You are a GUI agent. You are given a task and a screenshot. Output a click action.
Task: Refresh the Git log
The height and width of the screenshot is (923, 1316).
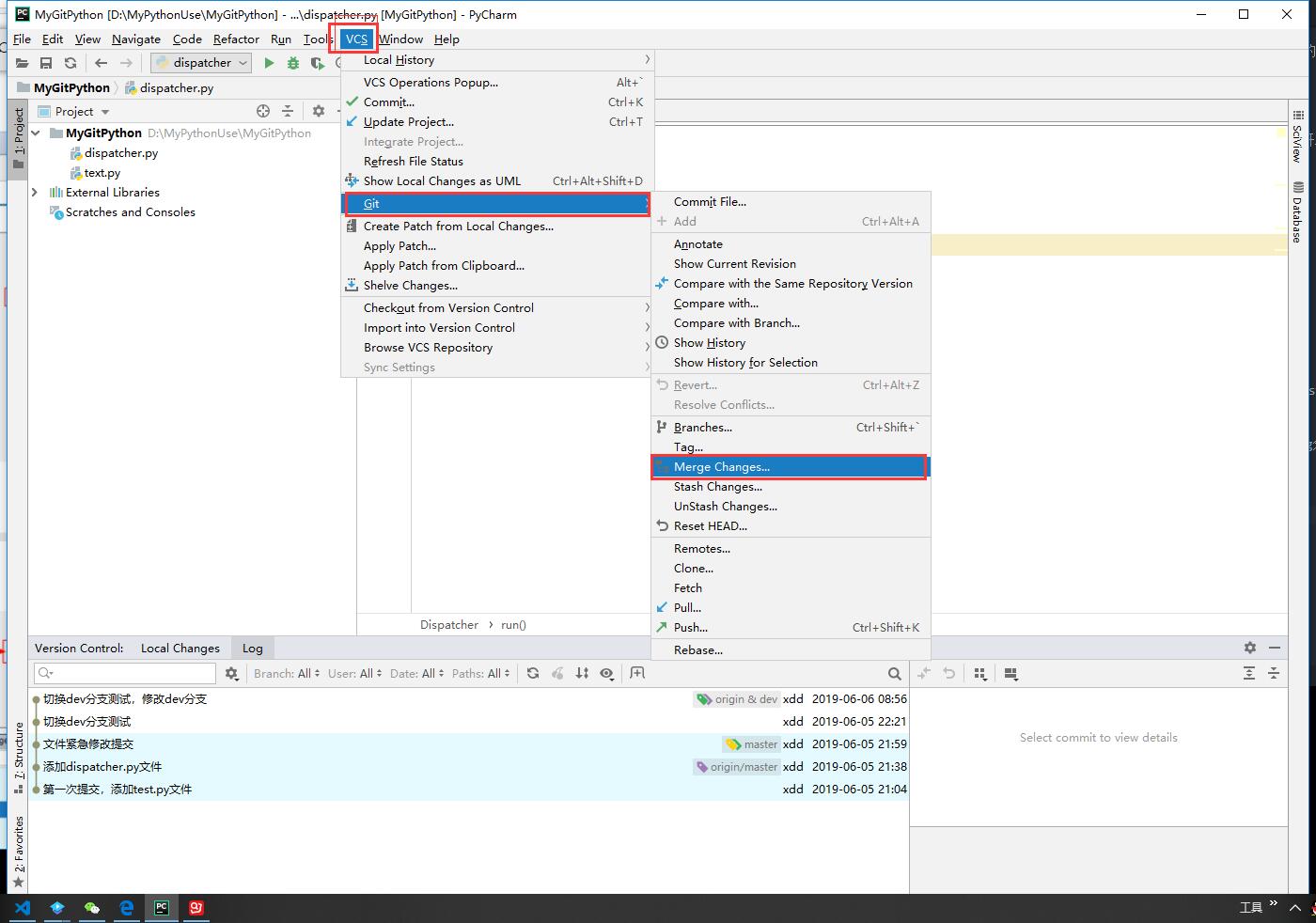point(533,673)
